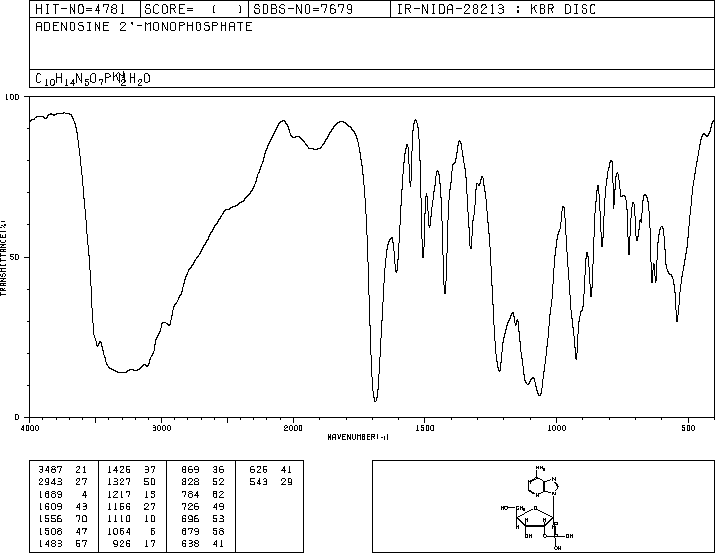Select peak entry 1327 in table

pyautogui.click(x=132, y=481)
